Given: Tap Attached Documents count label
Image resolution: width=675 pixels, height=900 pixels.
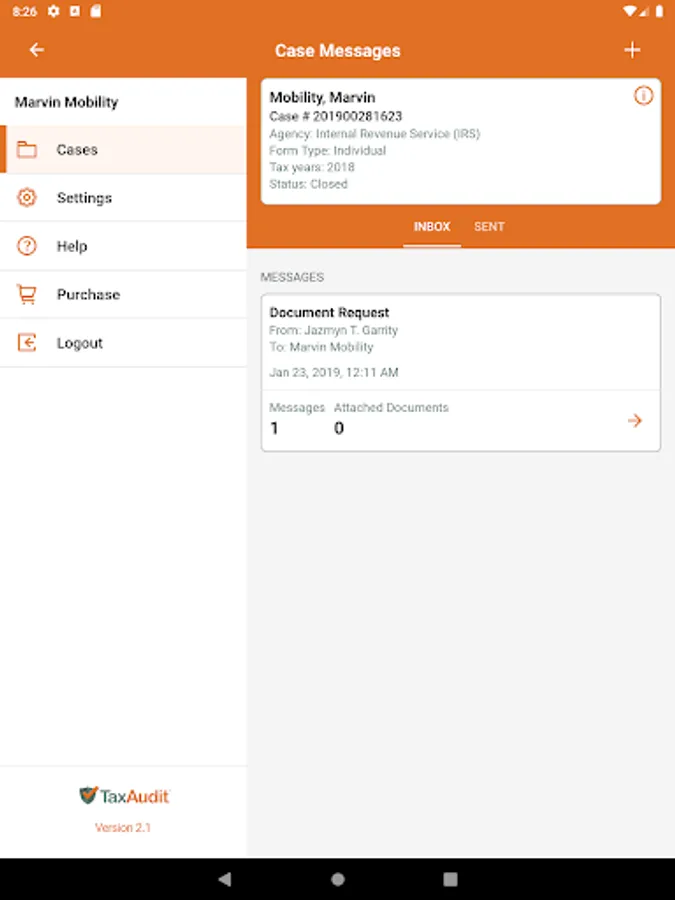Looking at the screenshot, I should (391, 408).
